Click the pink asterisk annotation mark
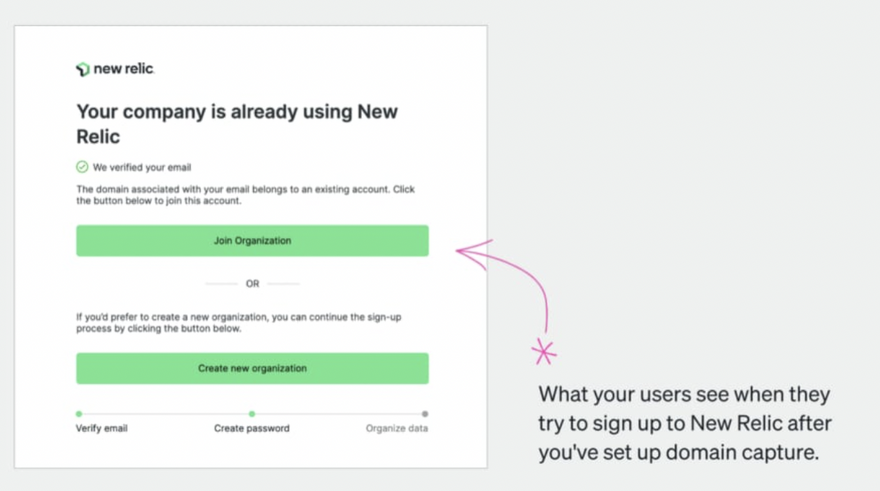 click(x=544, y=351)
